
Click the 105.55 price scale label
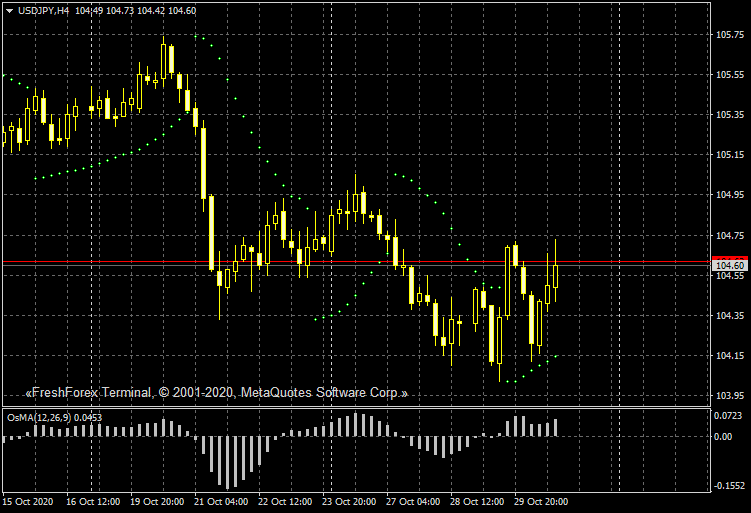tap(730, 75)
